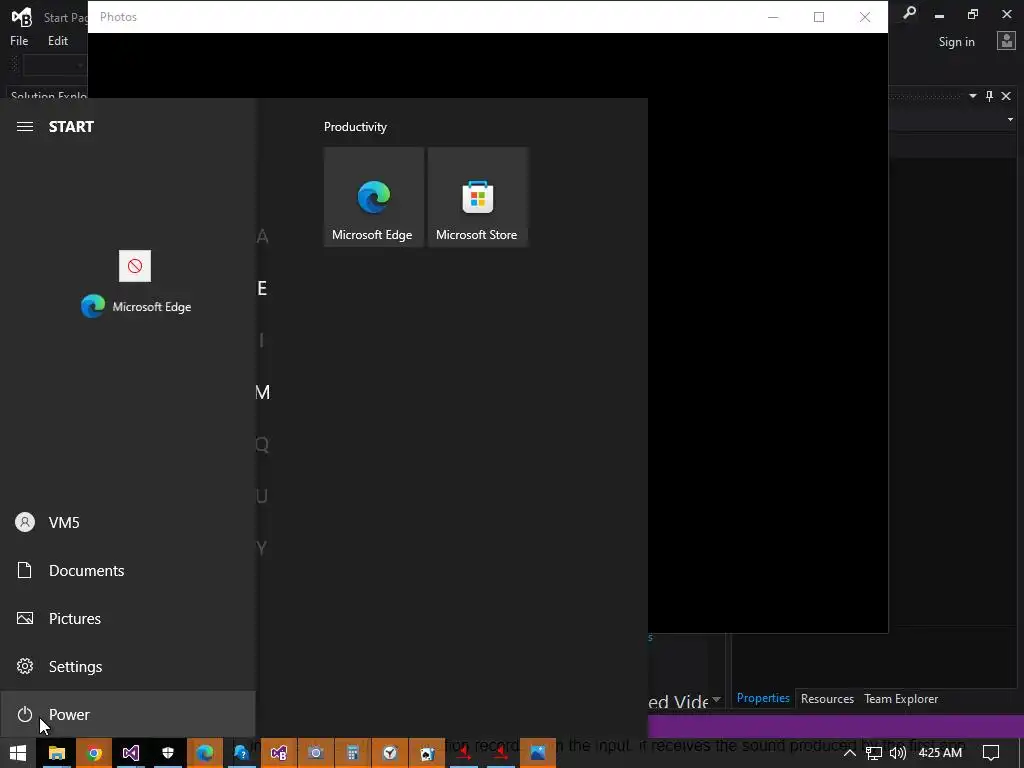Switch to Visual Studio on the taskbar
This screenshot has height=768, width=1024.
coord(131,753)
